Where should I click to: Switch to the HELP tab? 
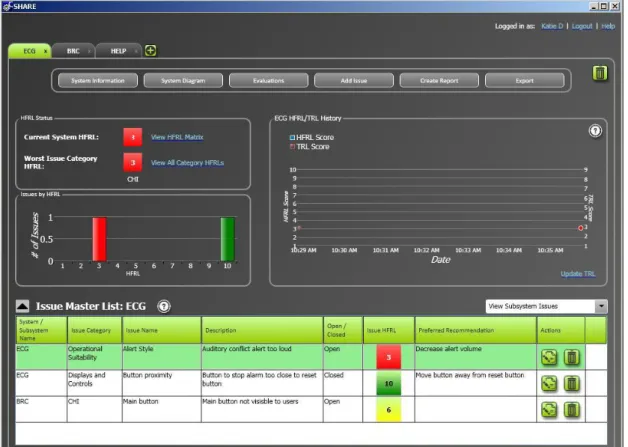pos(119,51)
